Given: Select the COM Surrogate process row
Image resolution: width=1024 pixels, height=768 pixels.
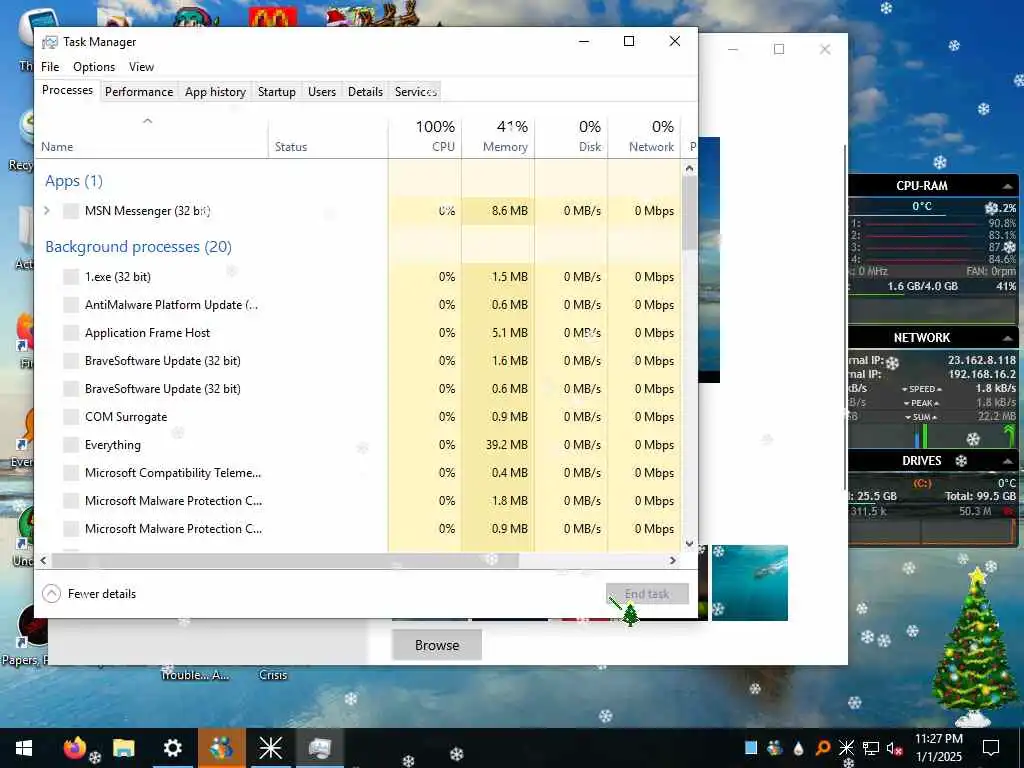Looking at the screenshot, I should (358, 417).
